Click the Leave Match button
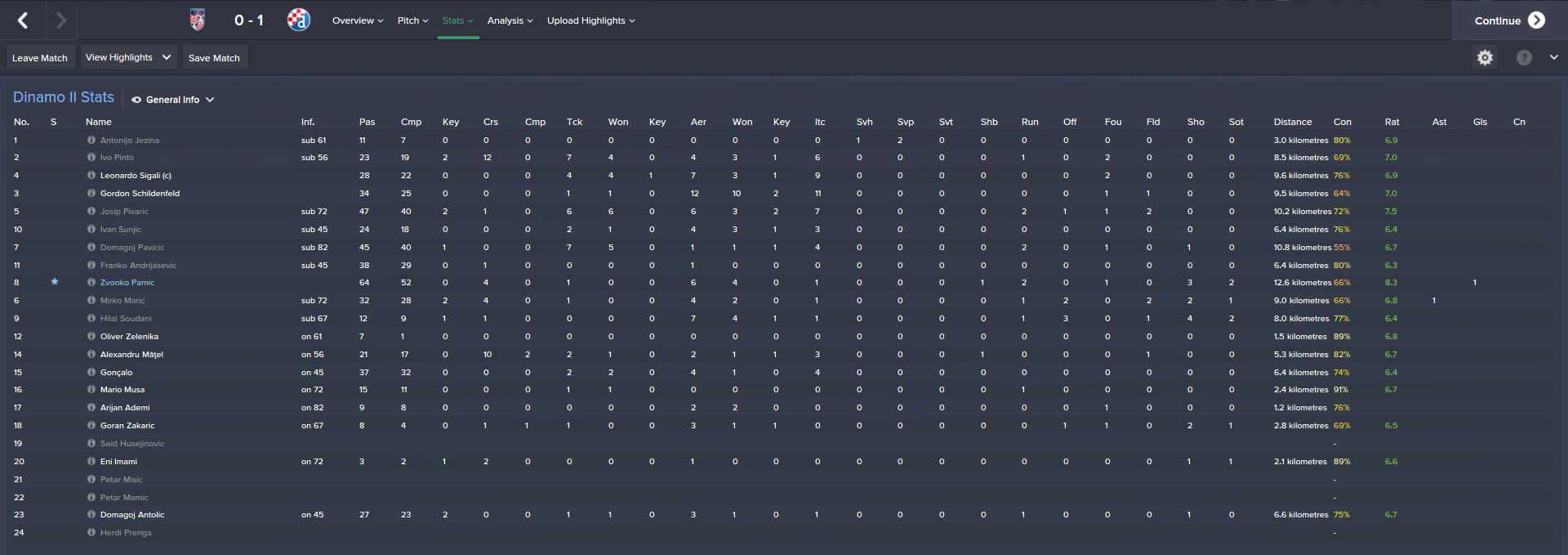Image resolution: width=1568 pixels, height=555 pixels. (x=40, y=58)
